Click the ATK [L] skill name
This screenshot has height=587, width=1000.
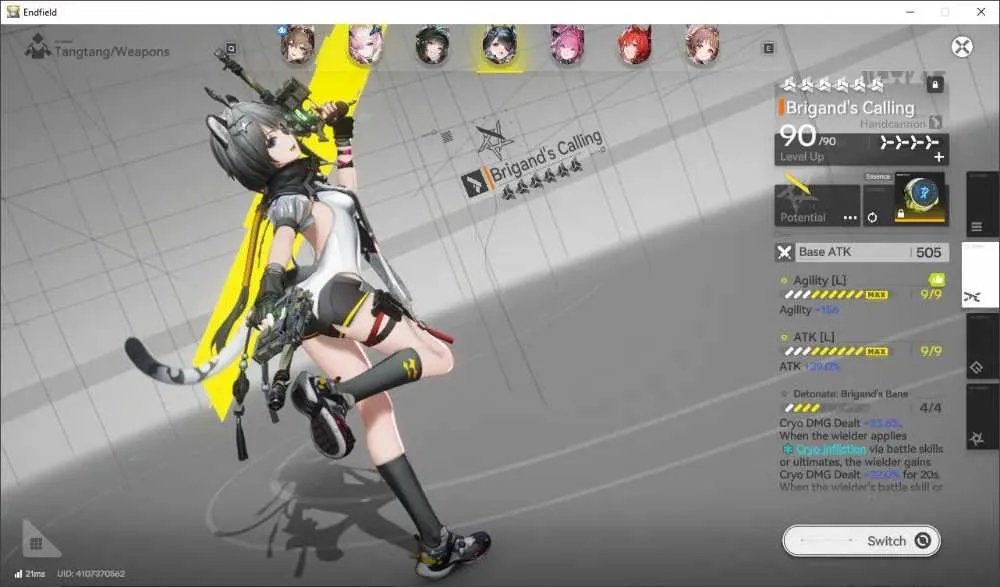pos(813,337)
